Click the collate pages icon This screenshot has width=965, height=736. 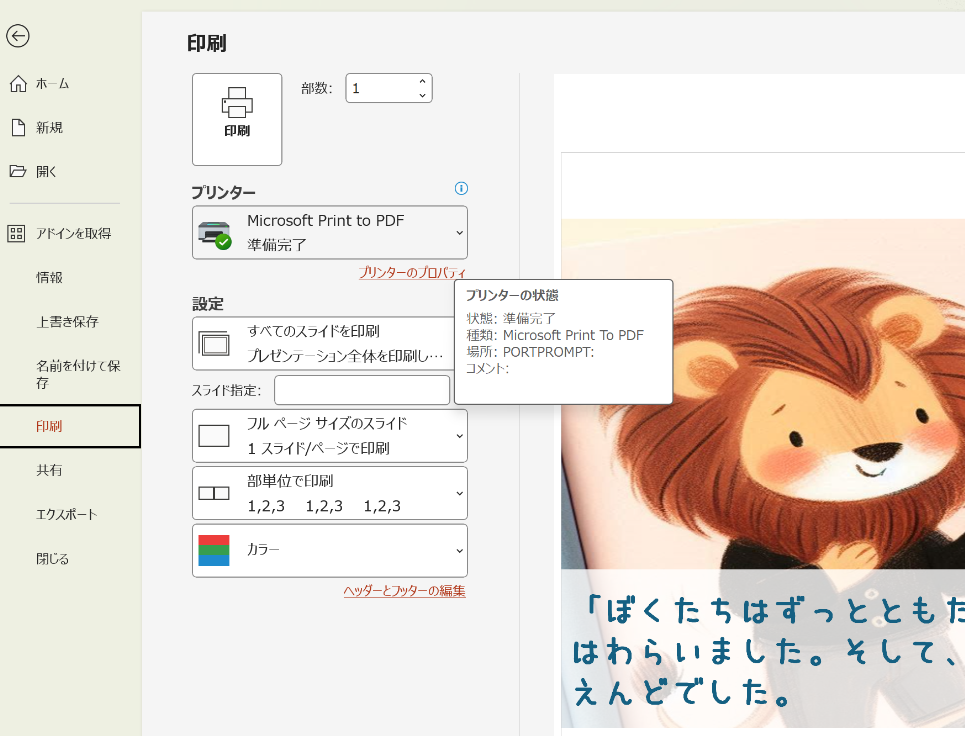pos(214,493)
